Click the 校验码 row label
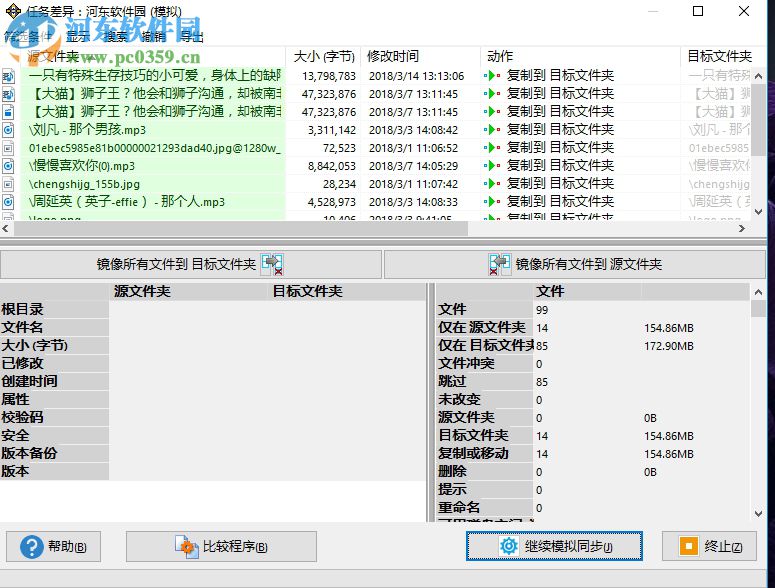The height and width of the screenshot is (588, 775). pyautogui.click(x=22, y=418)
